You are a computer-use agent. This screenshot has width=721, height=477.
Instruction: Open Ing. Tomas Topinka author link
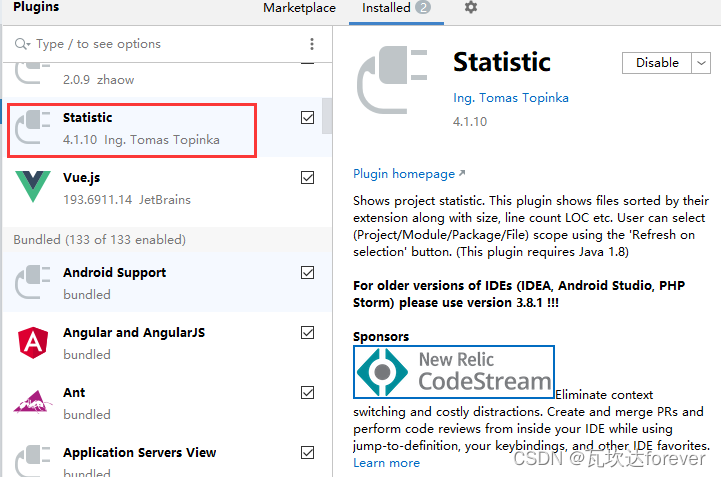click(x=511, y=98)
